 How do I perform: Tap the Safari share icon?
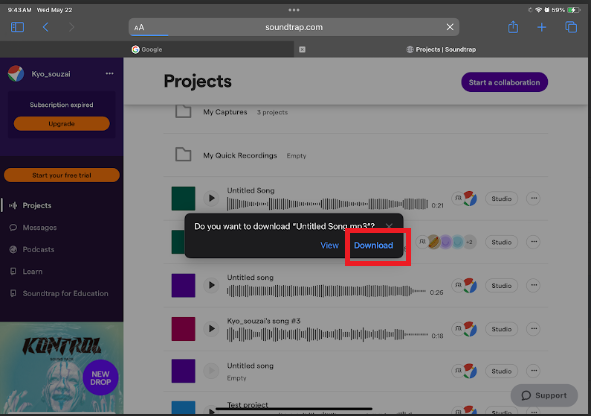coord(513,27)
